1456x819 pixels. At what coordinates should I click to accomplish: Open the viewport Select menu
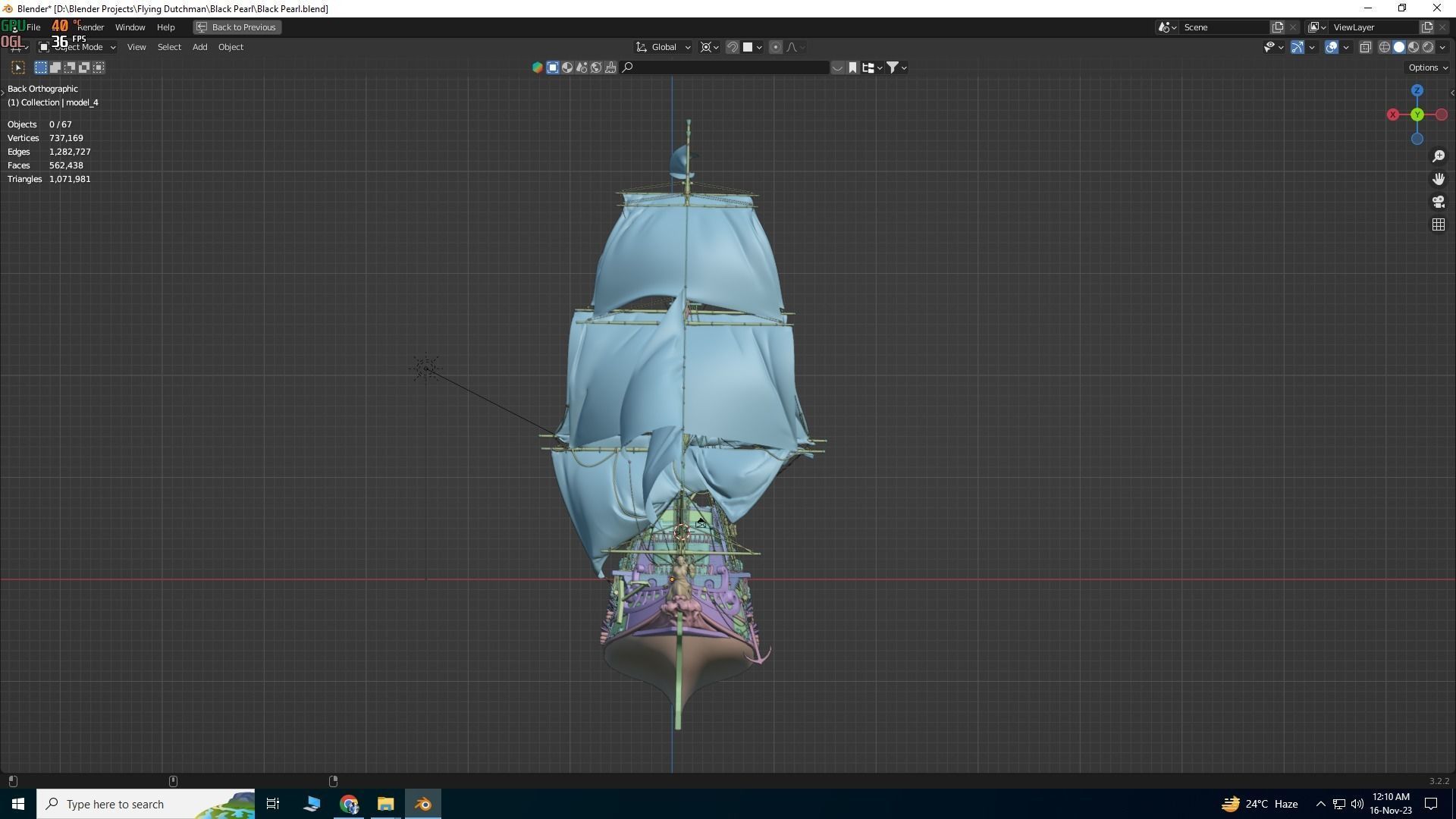(x=169, y=47)
